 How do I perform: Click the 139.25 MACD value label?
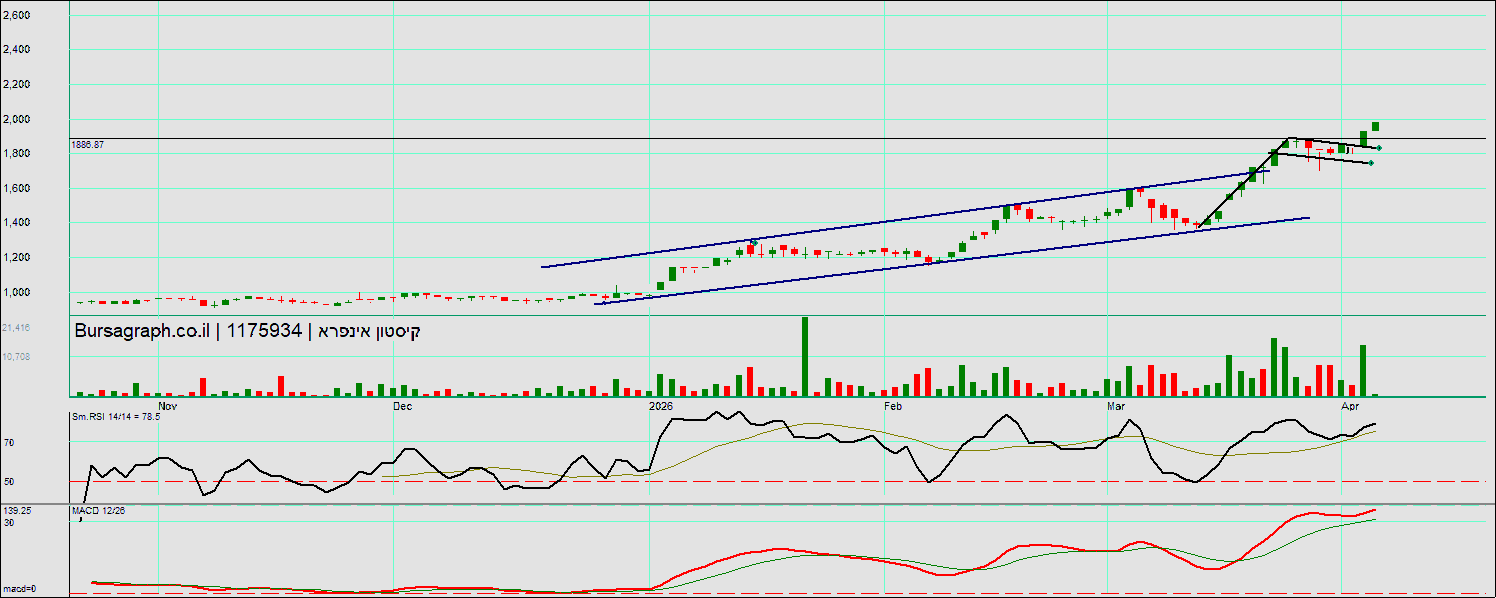click(17, 511)
